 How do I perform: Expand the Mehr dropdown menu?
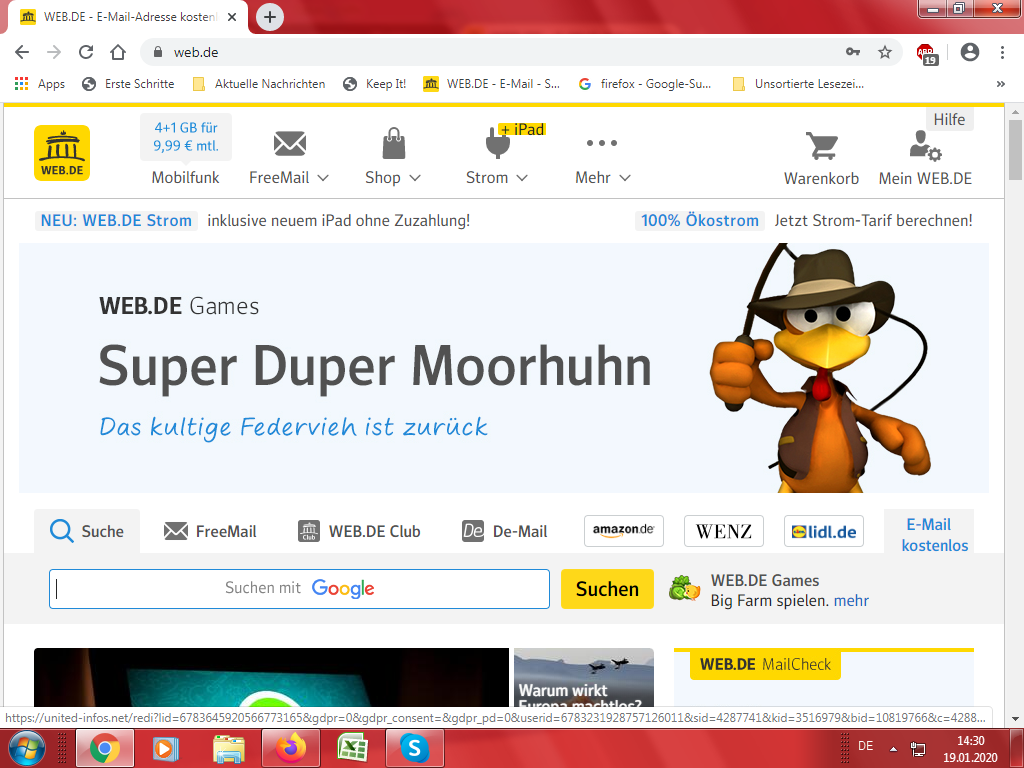click(x=625, y=178)
